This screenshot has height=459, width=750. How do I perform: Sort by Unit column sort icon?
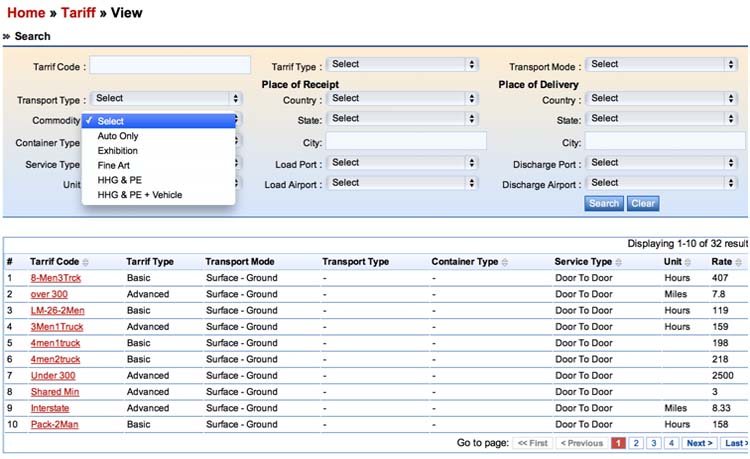tap(689, 262)
